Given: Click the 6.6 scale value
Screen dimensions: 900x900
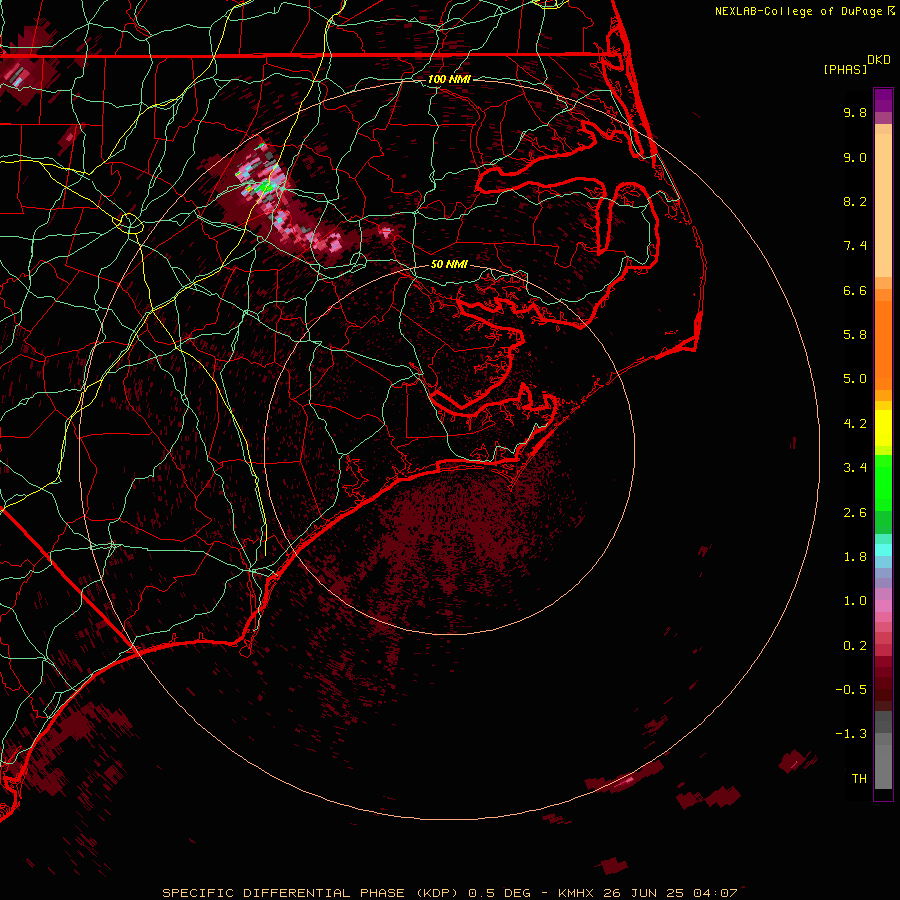Looking at the screenshot, I should pyautogui.click(x=855, y=290).
